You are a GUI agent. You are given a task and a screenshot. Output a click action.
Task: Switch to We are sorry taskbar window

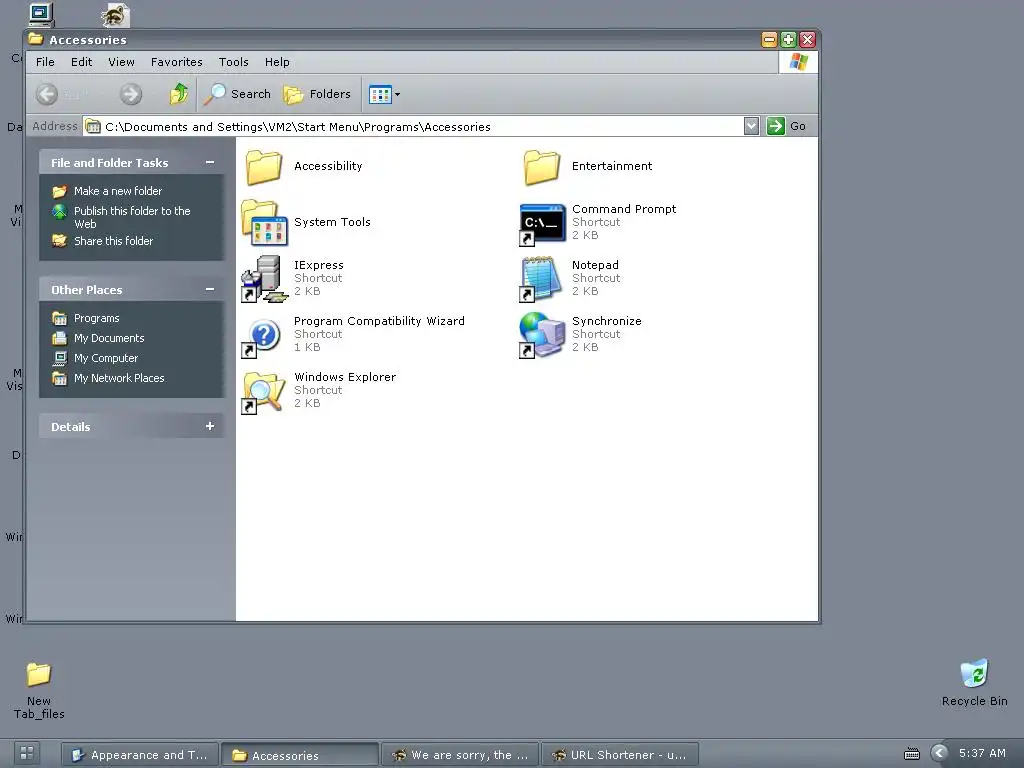coord(460,755)
